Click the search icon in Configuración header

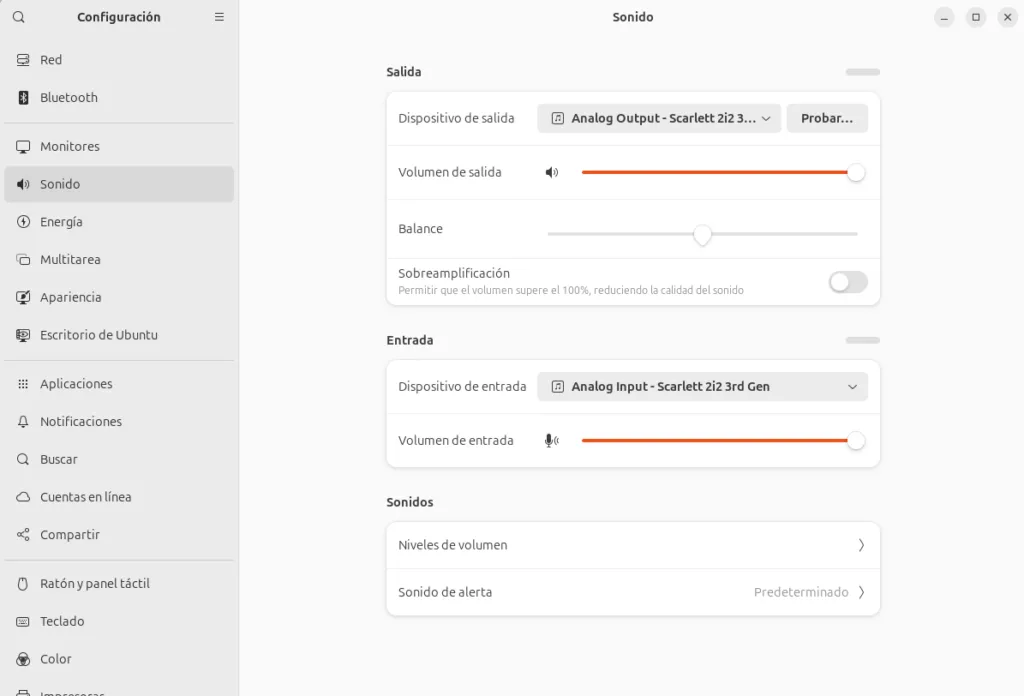point(19,17)
